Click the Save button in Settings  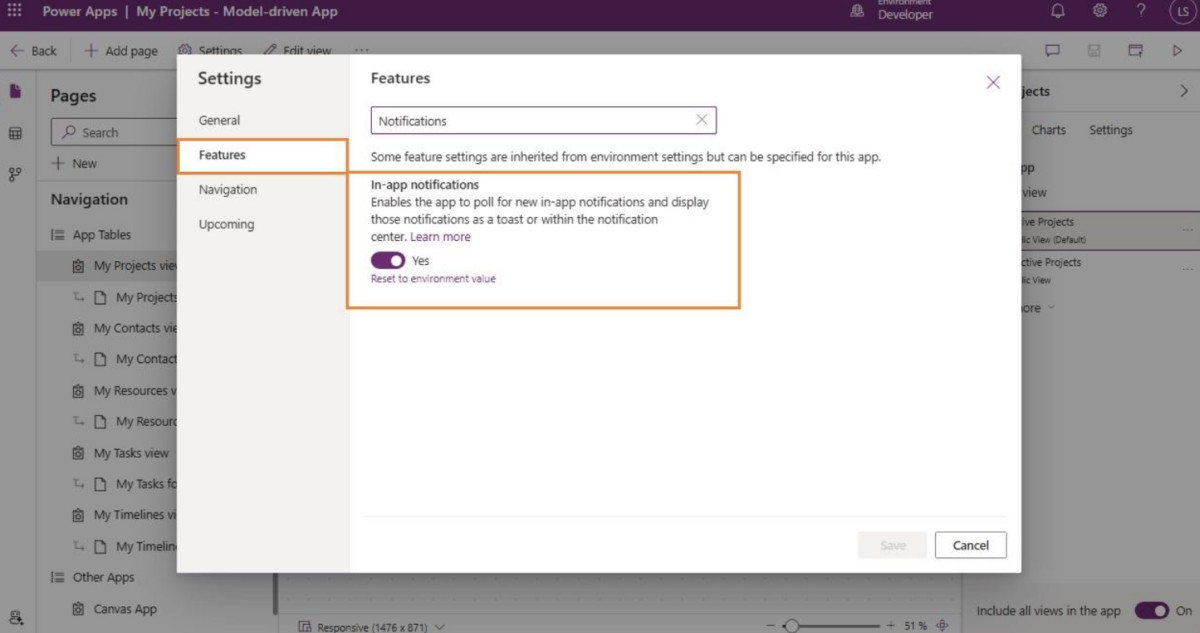point(893,545)
